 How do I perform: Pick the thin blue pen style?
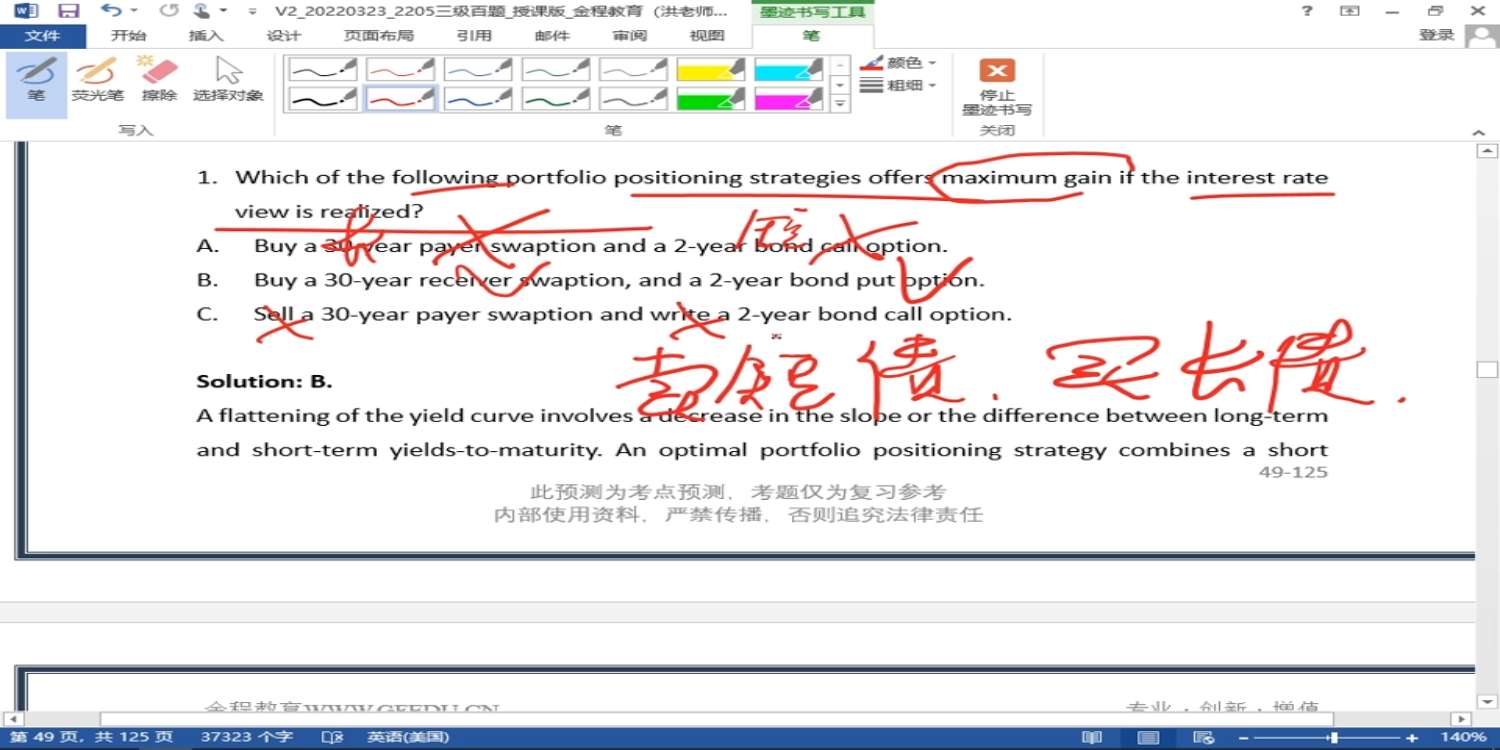pos(478,69)
